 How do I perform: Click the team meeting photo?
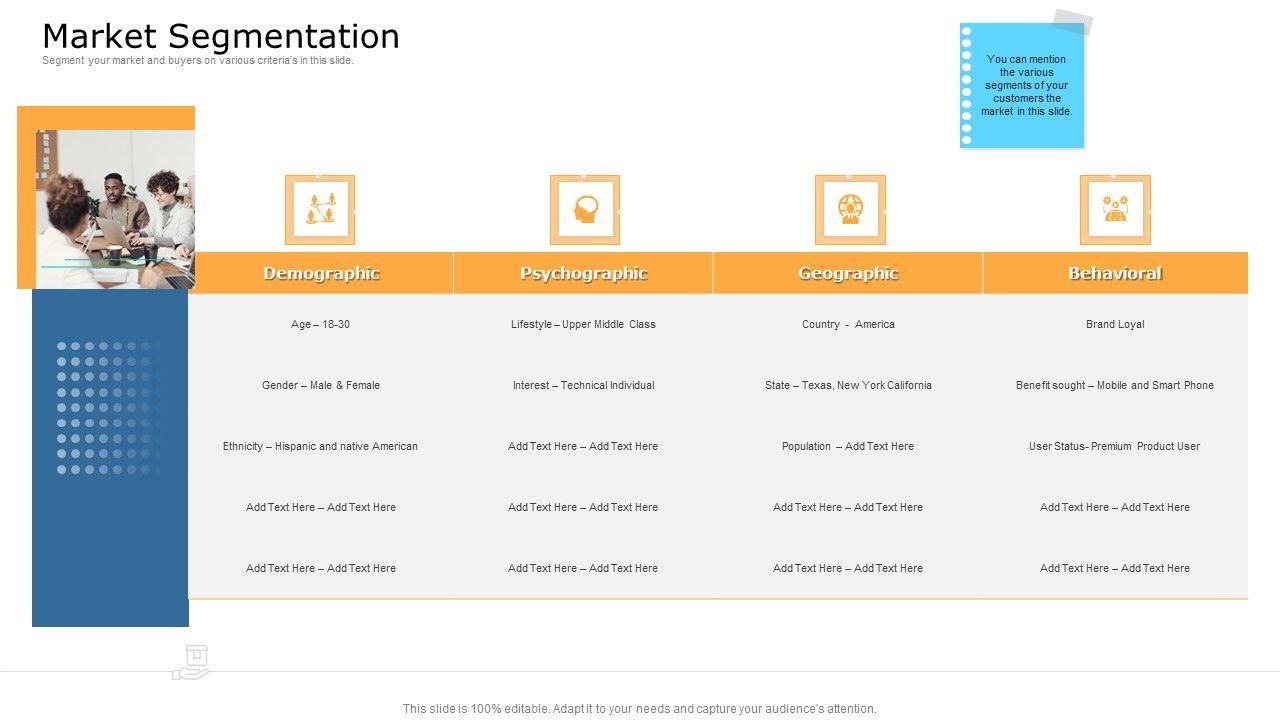115,208
